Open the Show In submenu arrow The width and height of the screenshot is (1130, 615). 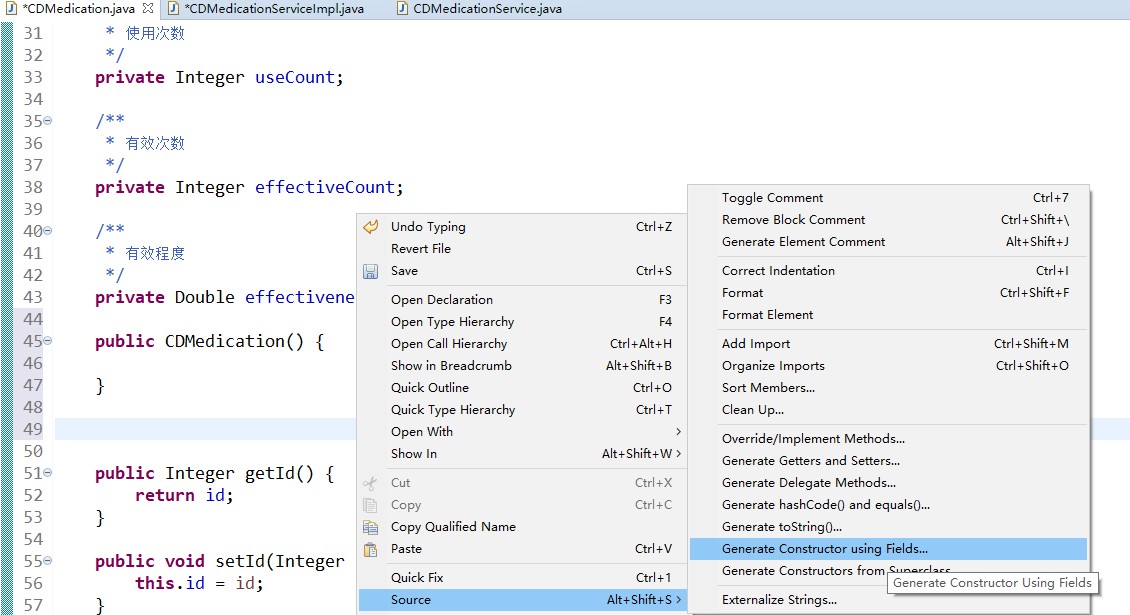pos(679,453)
